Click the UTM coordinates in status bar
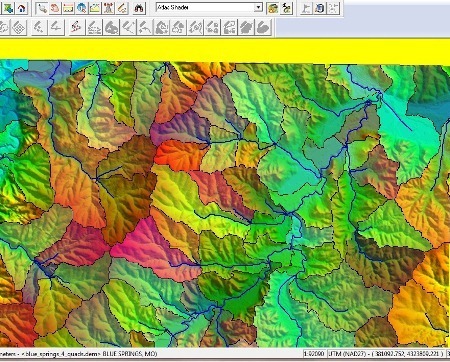Viewport: 450px width, 362px height. [386, 354]
